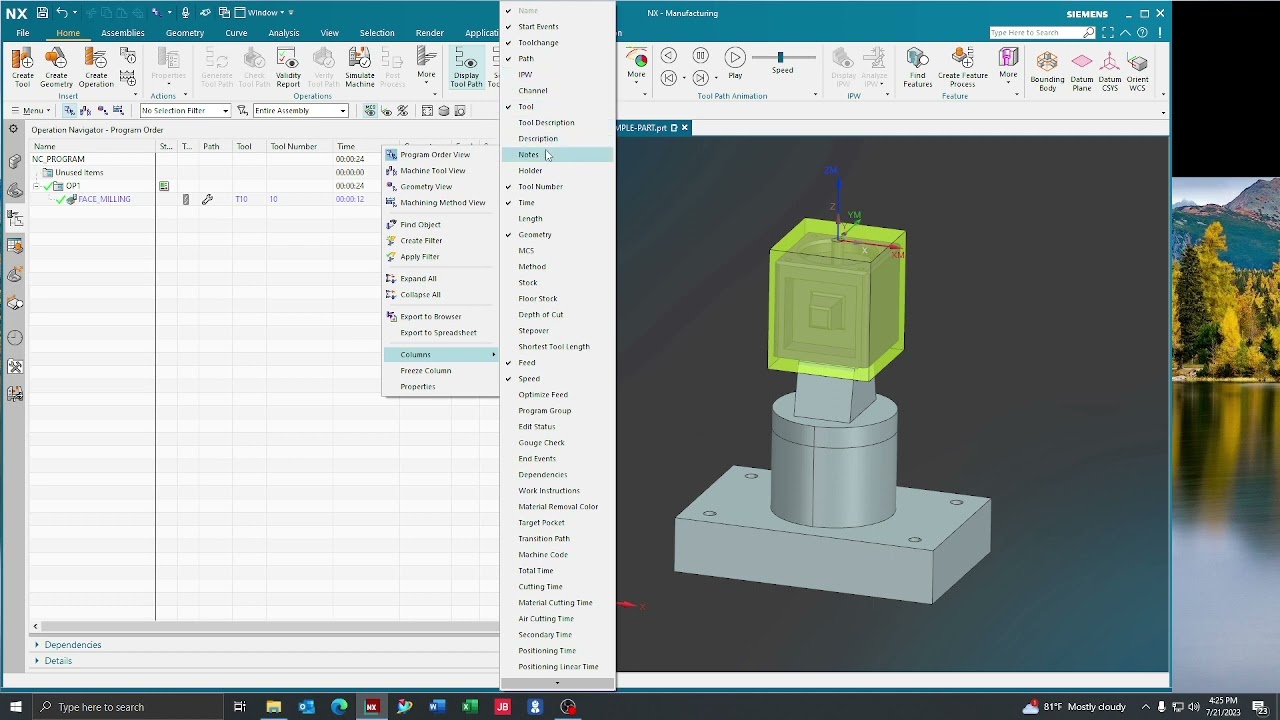This screenshot has height=720, width=1280.
Task: Uncheck the Path column
Action: click(x=557, y=59)
